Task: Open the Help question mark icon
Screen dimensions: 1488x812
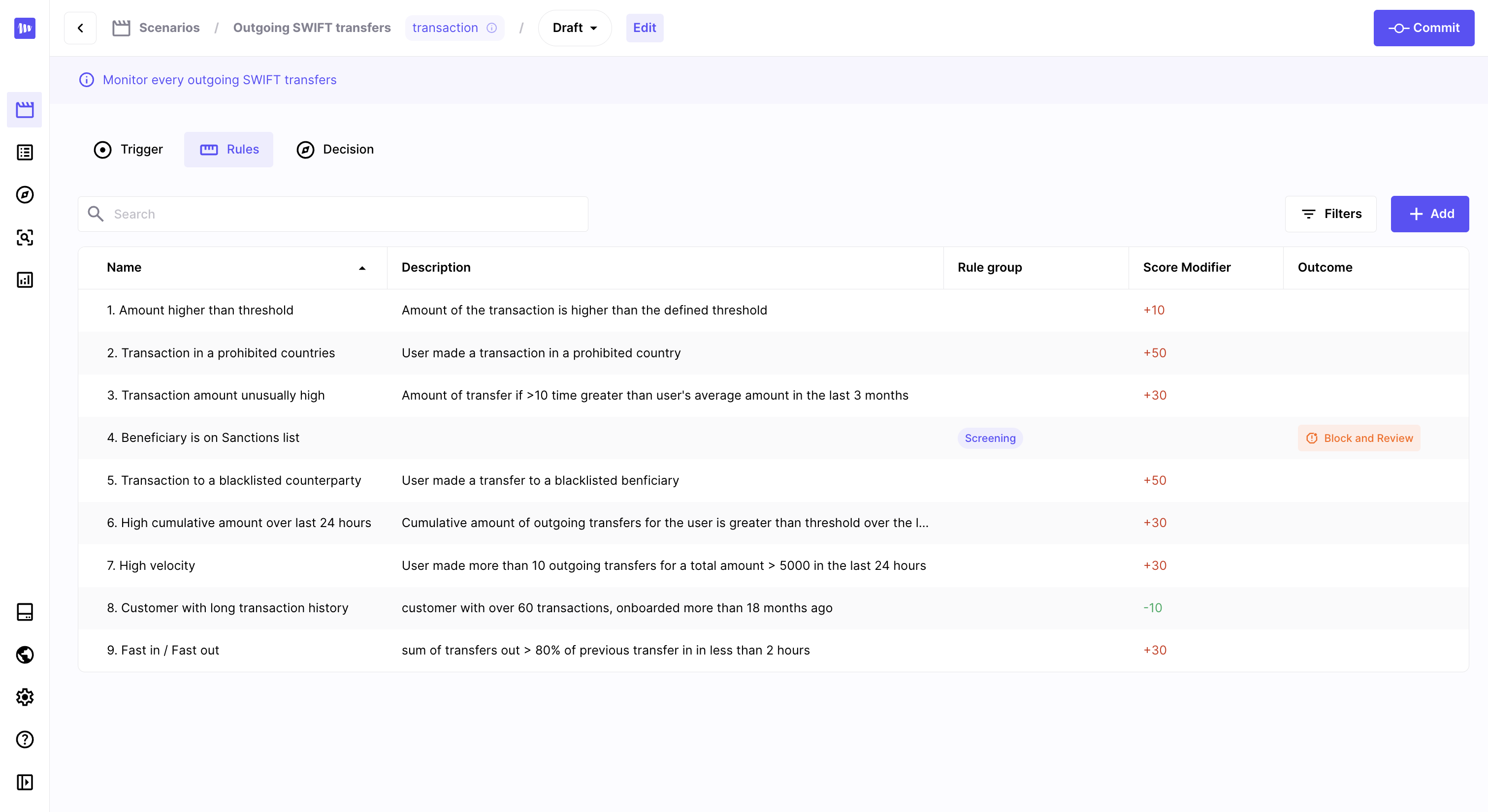Action: pyautogui.click(x=25, y=739)
